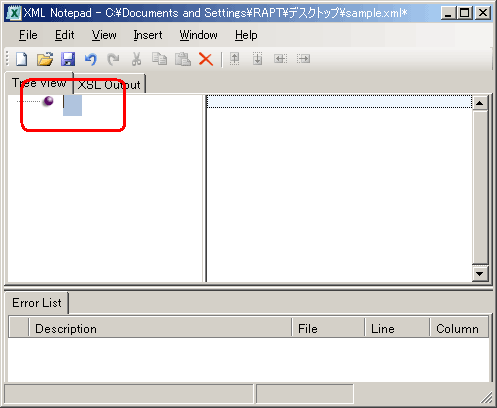This screenshot has width=497, height=408.
Task: Save the file with the floppy icon
Action: tap(68, 59)
